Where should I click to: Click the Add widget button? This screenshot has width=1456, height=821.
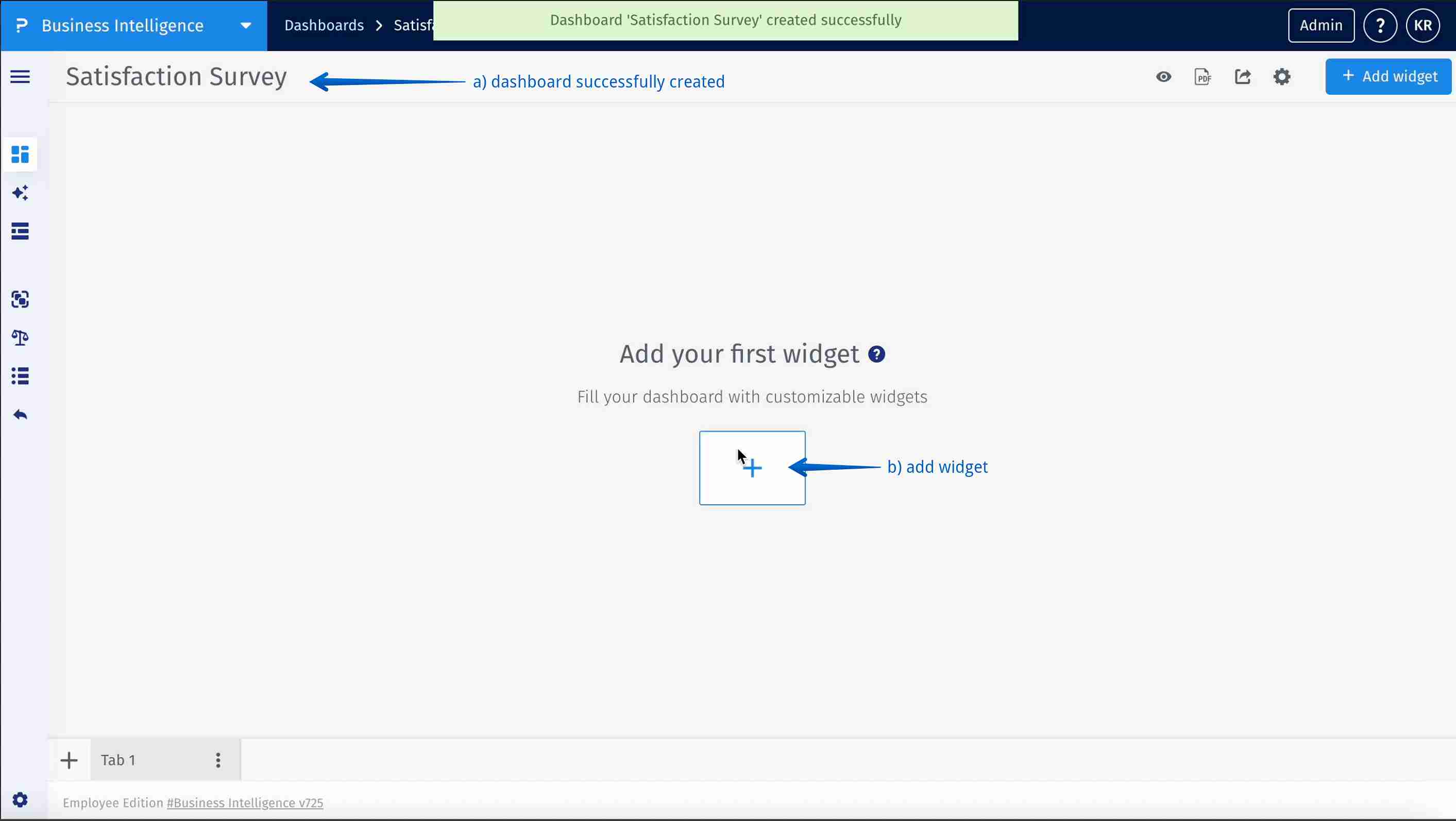[1388, 76]
